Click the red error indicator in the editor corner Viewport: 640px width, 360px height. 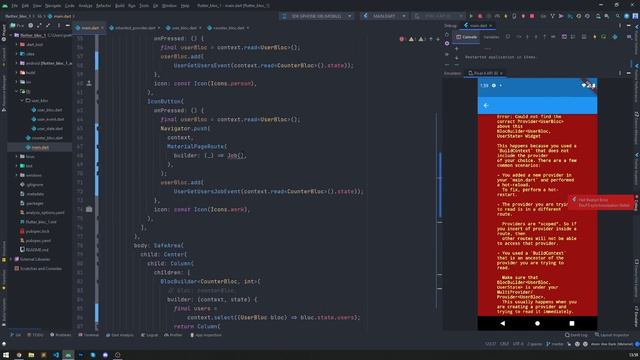[402, 39]
